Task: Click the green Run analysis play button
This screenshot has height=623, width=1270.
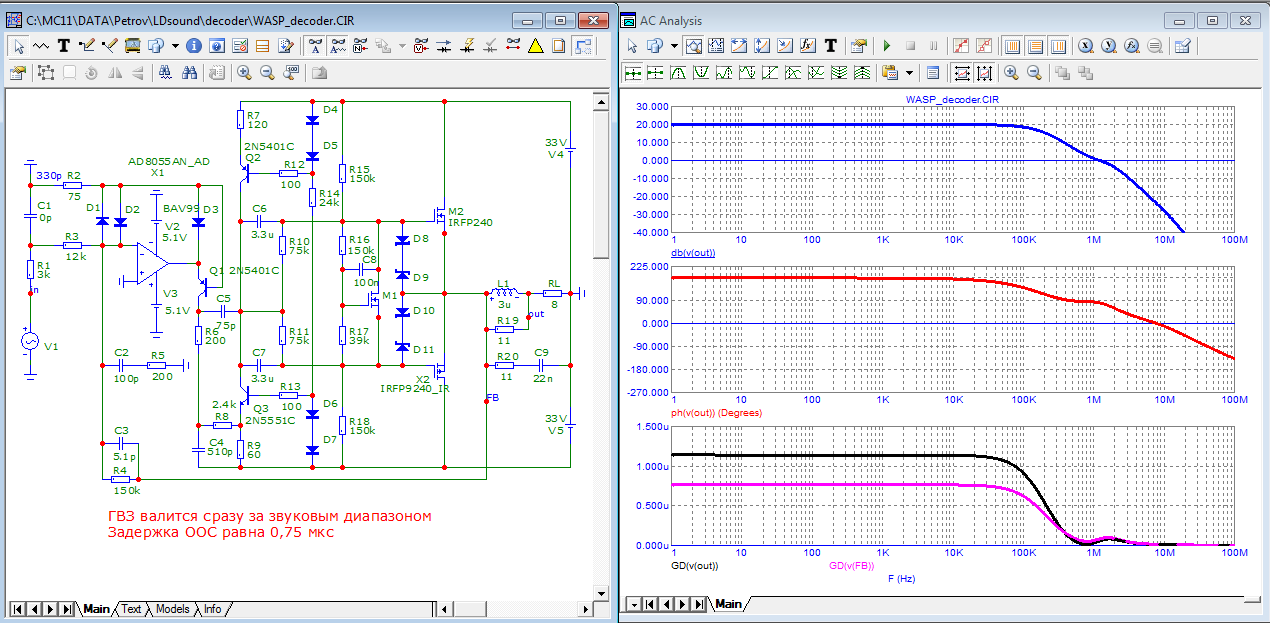Action: pyautogui.click(x=886, y=46)
